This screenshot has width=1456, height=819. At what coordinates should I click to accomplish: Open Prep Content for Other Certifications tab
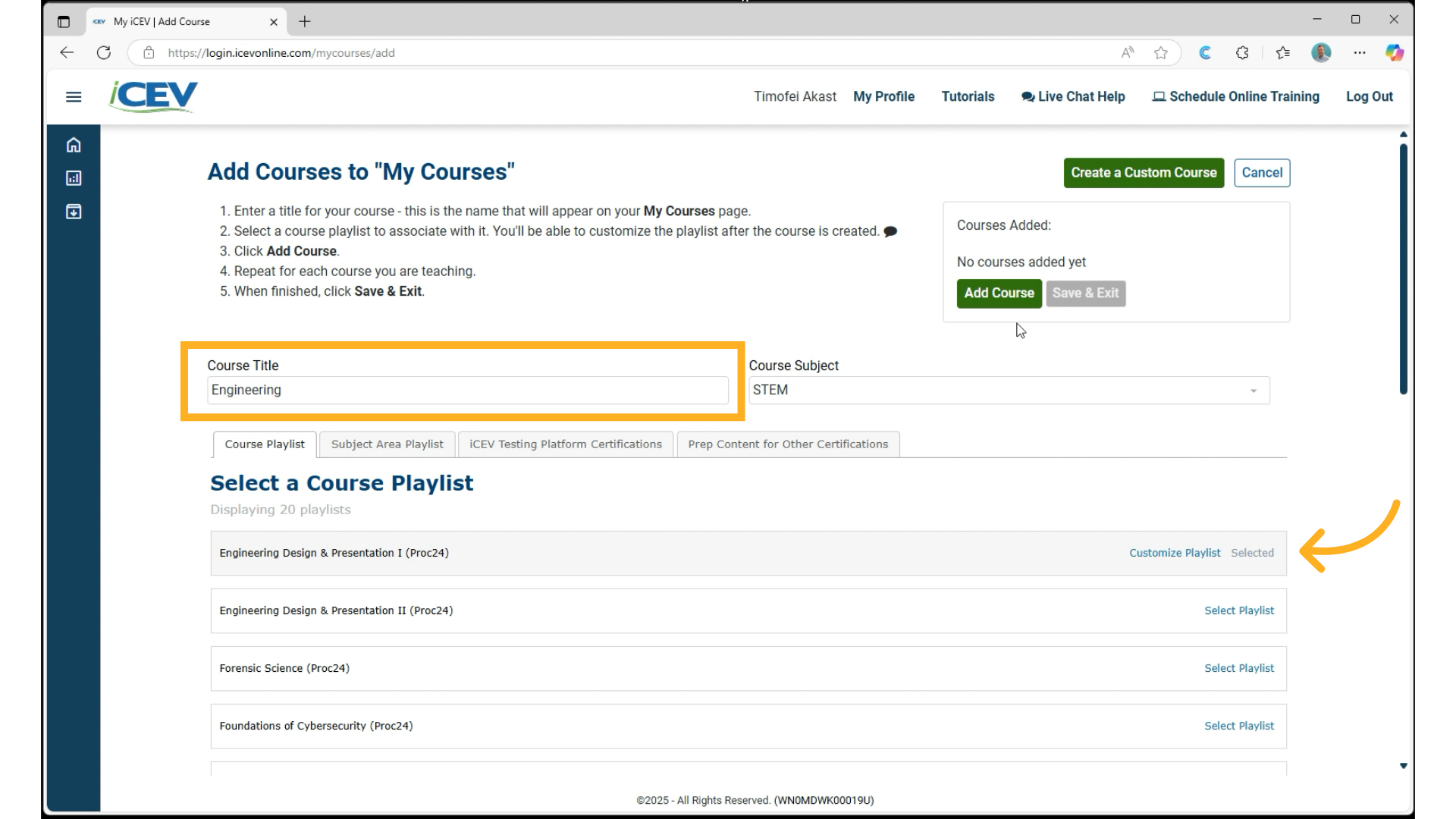point(788,444)
